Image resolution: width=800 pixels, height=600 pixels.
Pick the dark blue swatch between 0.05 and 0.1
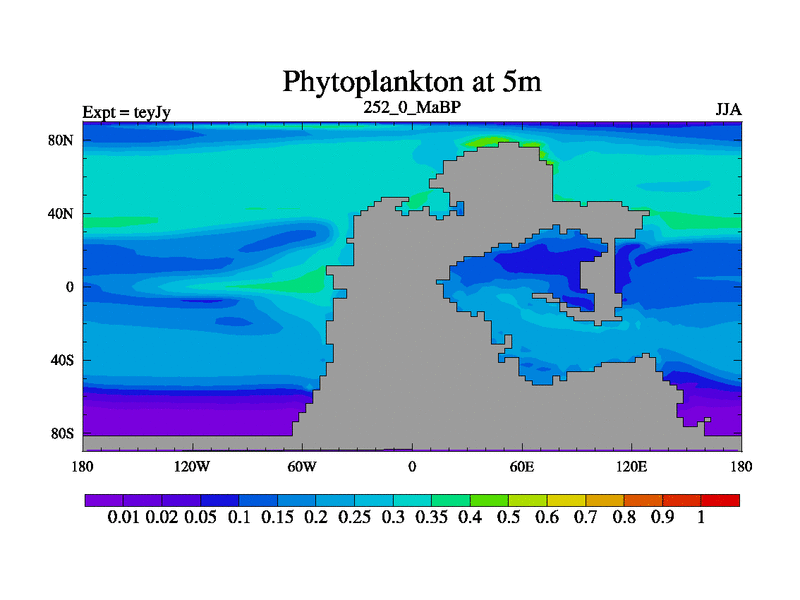[219, 500]
